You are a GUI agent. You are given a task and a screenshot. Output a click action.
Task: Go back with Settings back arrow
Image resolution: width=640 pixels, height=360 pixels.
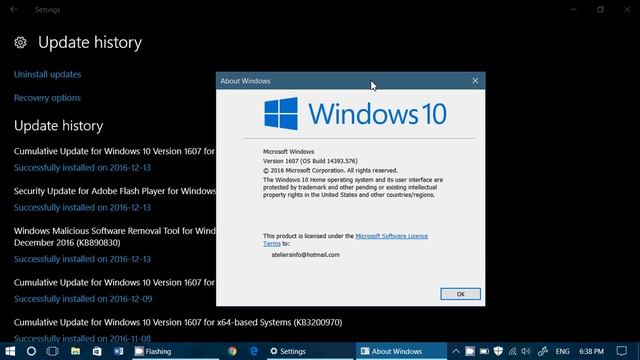[x=14, y=9]
